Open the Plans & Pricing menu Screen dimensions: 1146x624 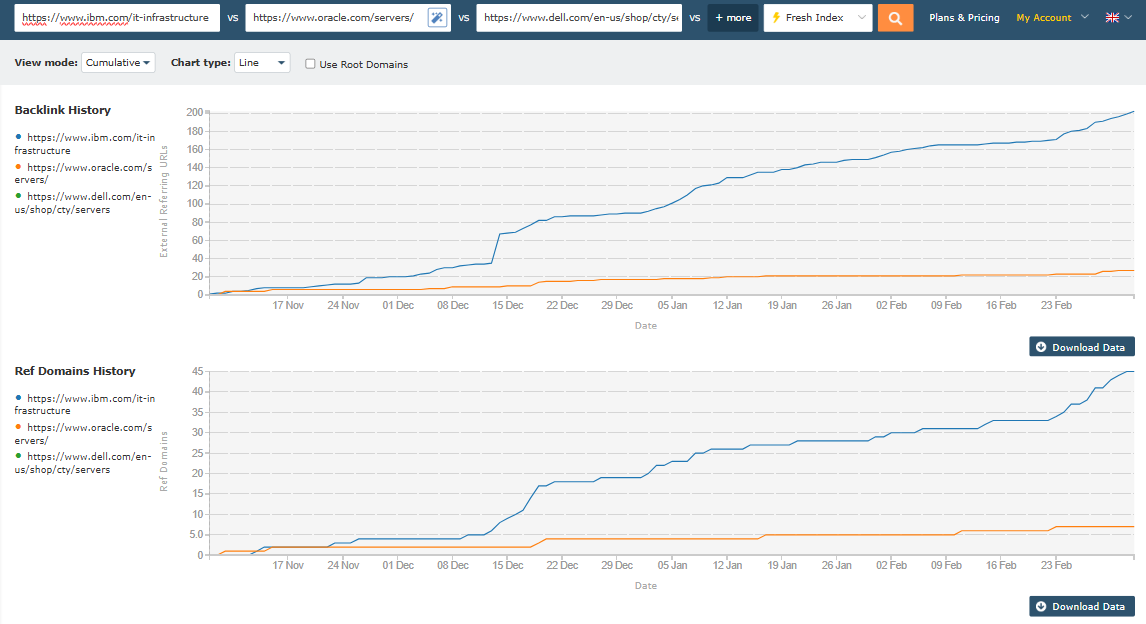(x=964, y=17)
